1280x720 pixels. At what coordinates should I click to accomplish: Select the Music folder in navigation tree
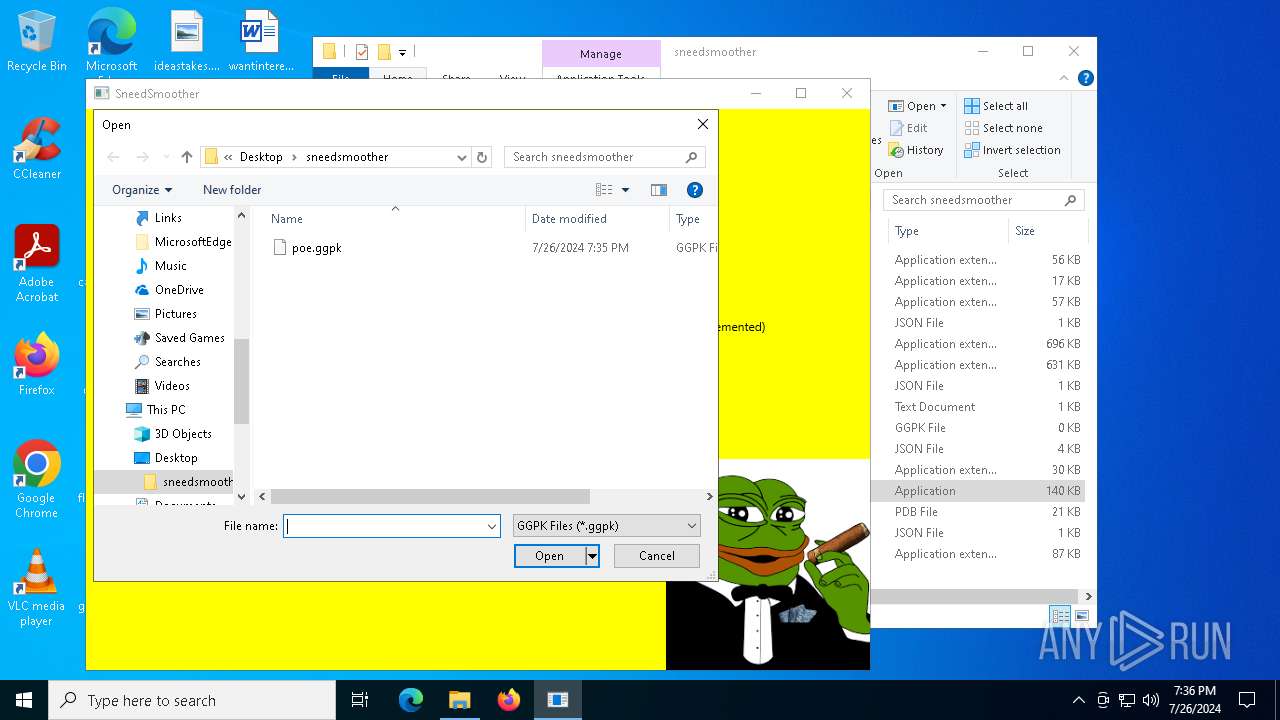pos(171,266)
